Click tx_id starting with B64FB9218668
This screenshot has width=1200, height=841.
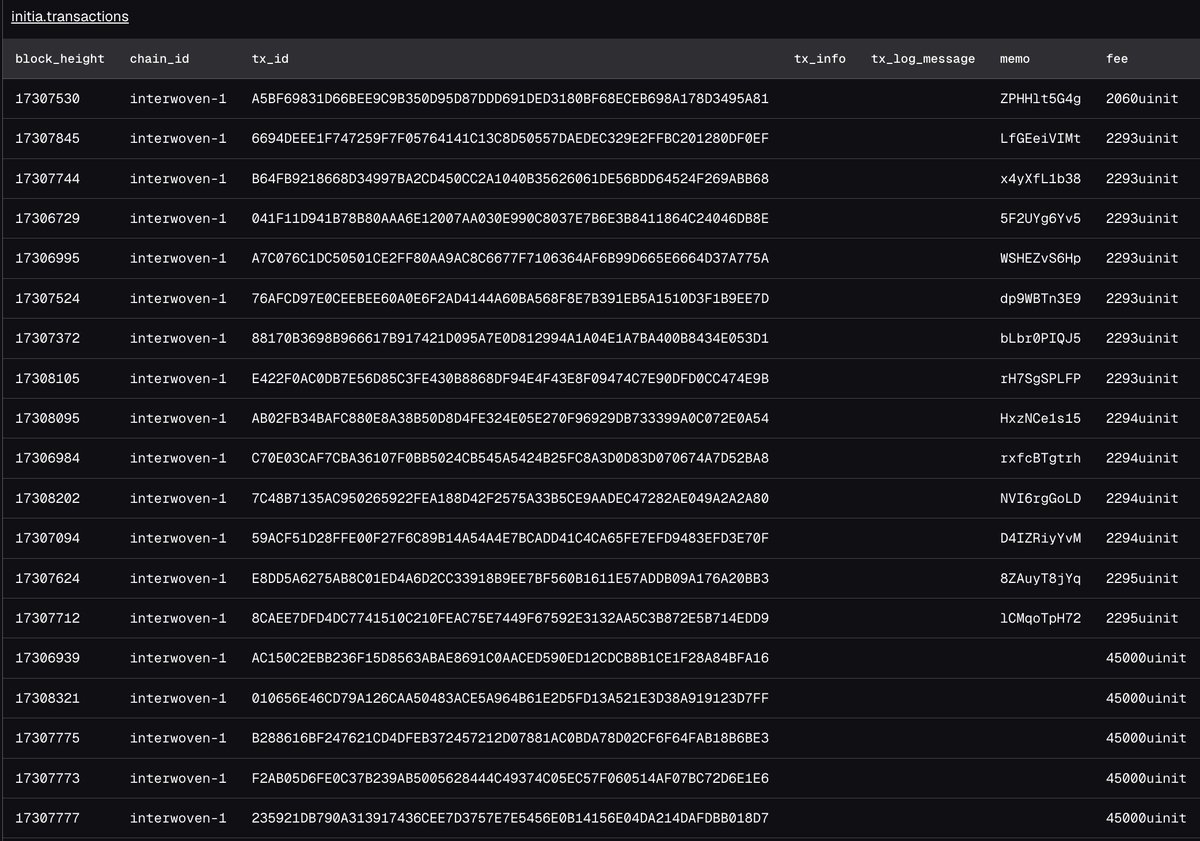click(510, 179)
